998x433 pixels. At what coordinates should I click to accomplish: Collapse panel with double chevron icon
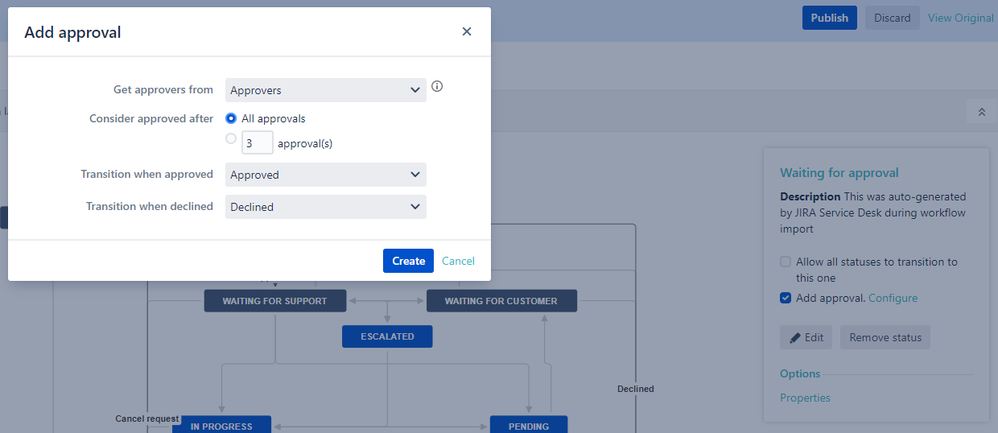[981, 111]
